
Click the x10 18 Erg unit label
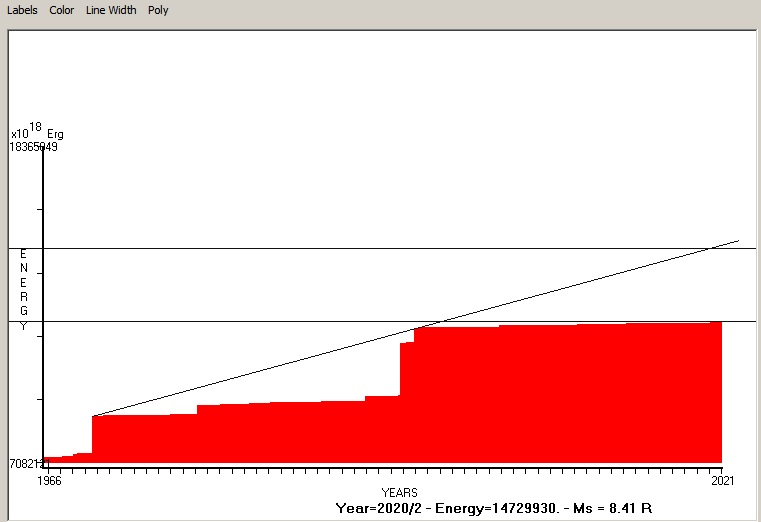[x=37, y=132]
